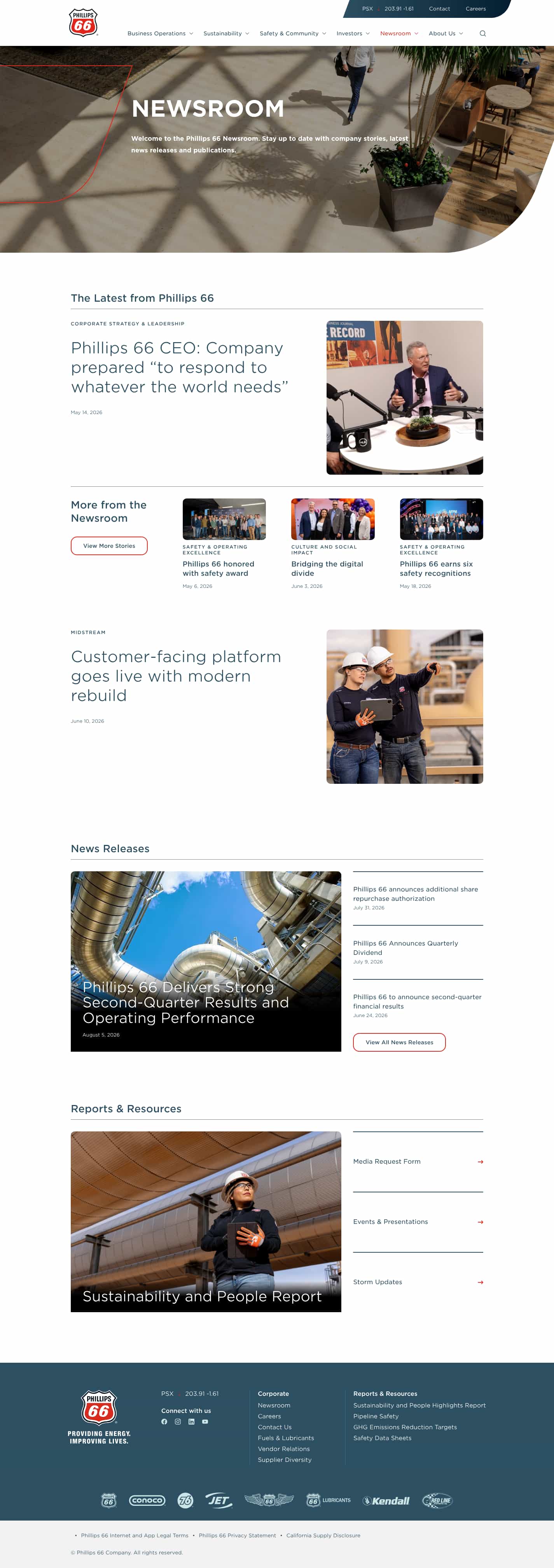The image size is (554, 1568).
Task: Click the arrow beside Storm Updates
Action: pos(481,1283)
